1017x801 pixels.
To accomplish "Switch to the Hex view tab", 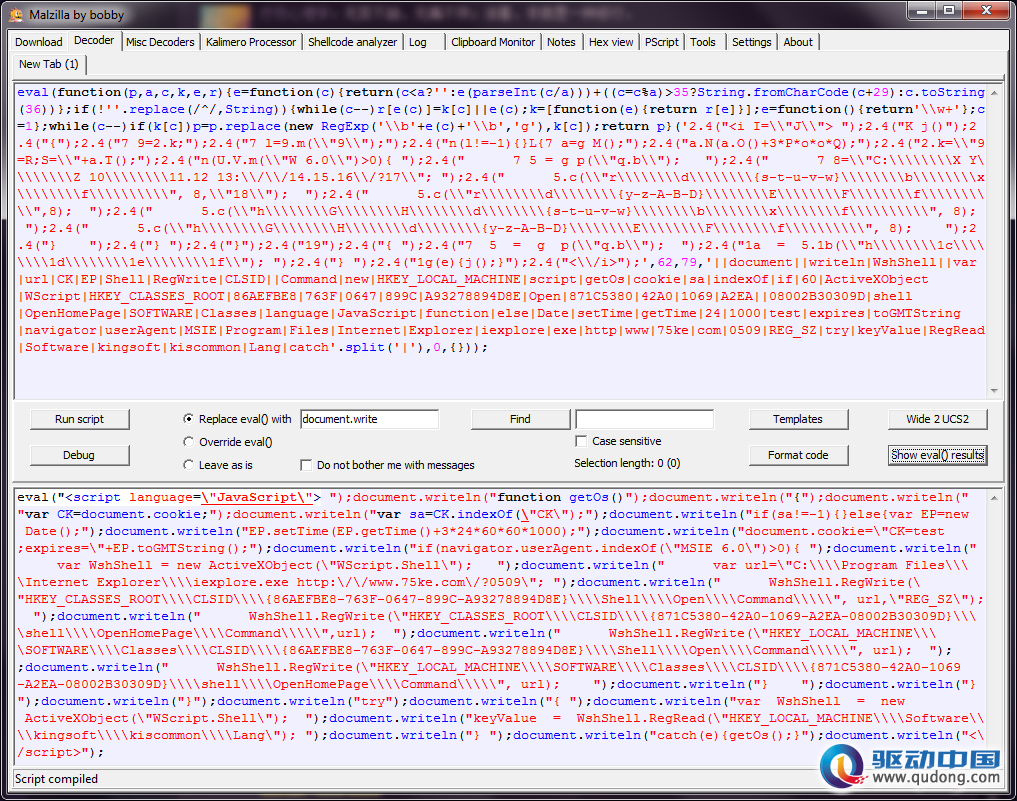I will click(x=611, y=42).
